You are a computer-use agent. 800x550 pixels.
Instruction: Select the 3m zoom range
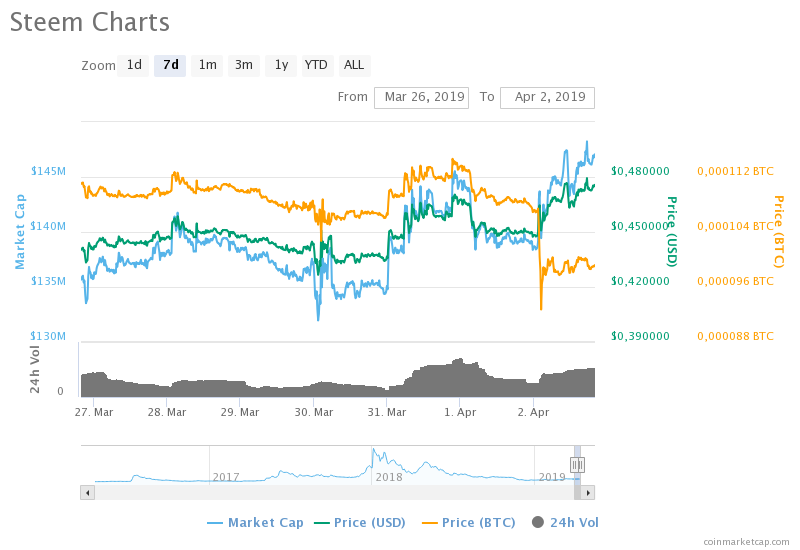click(244, 65)
